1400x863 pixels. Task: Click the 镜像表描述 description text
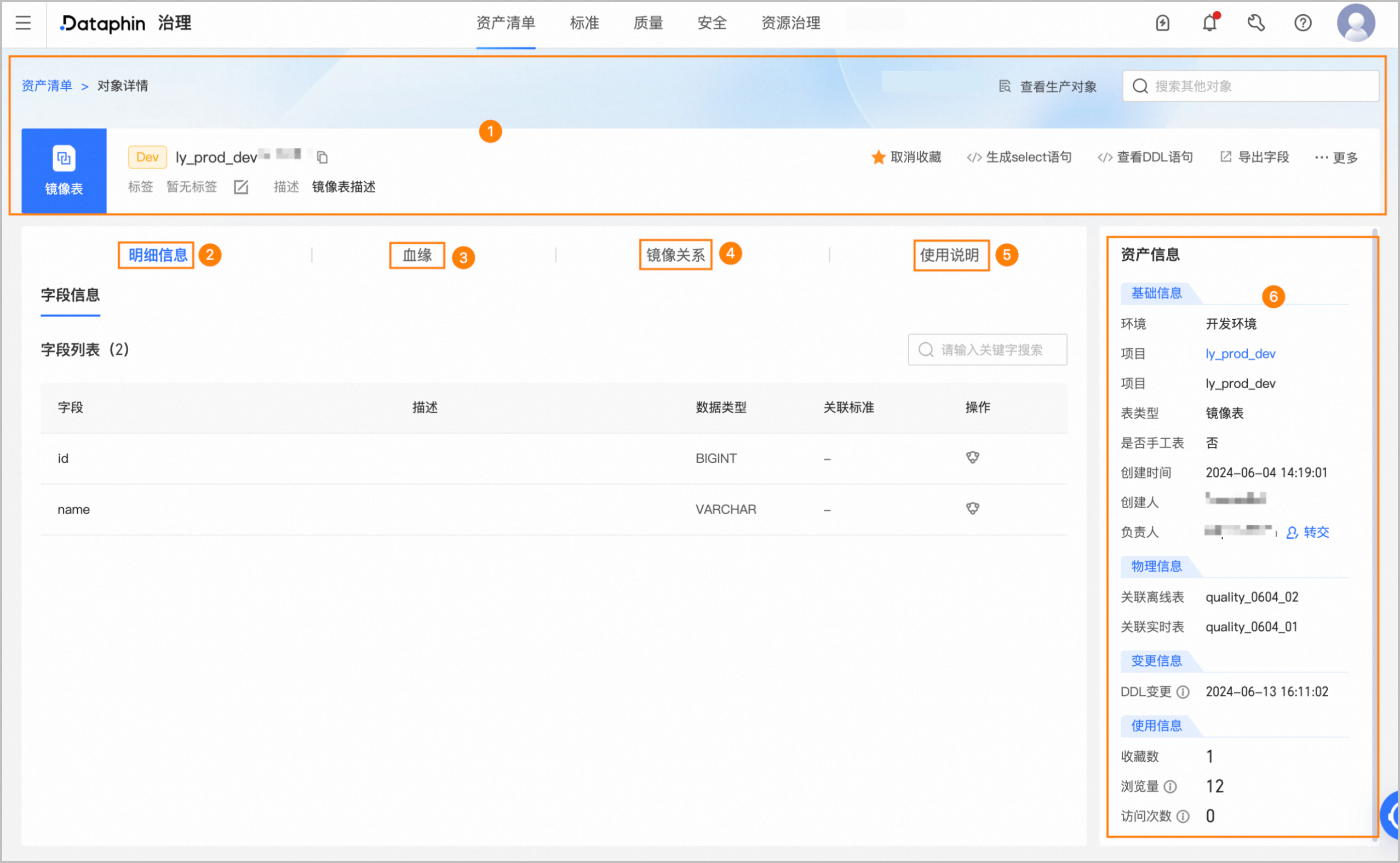click(343, 187)
